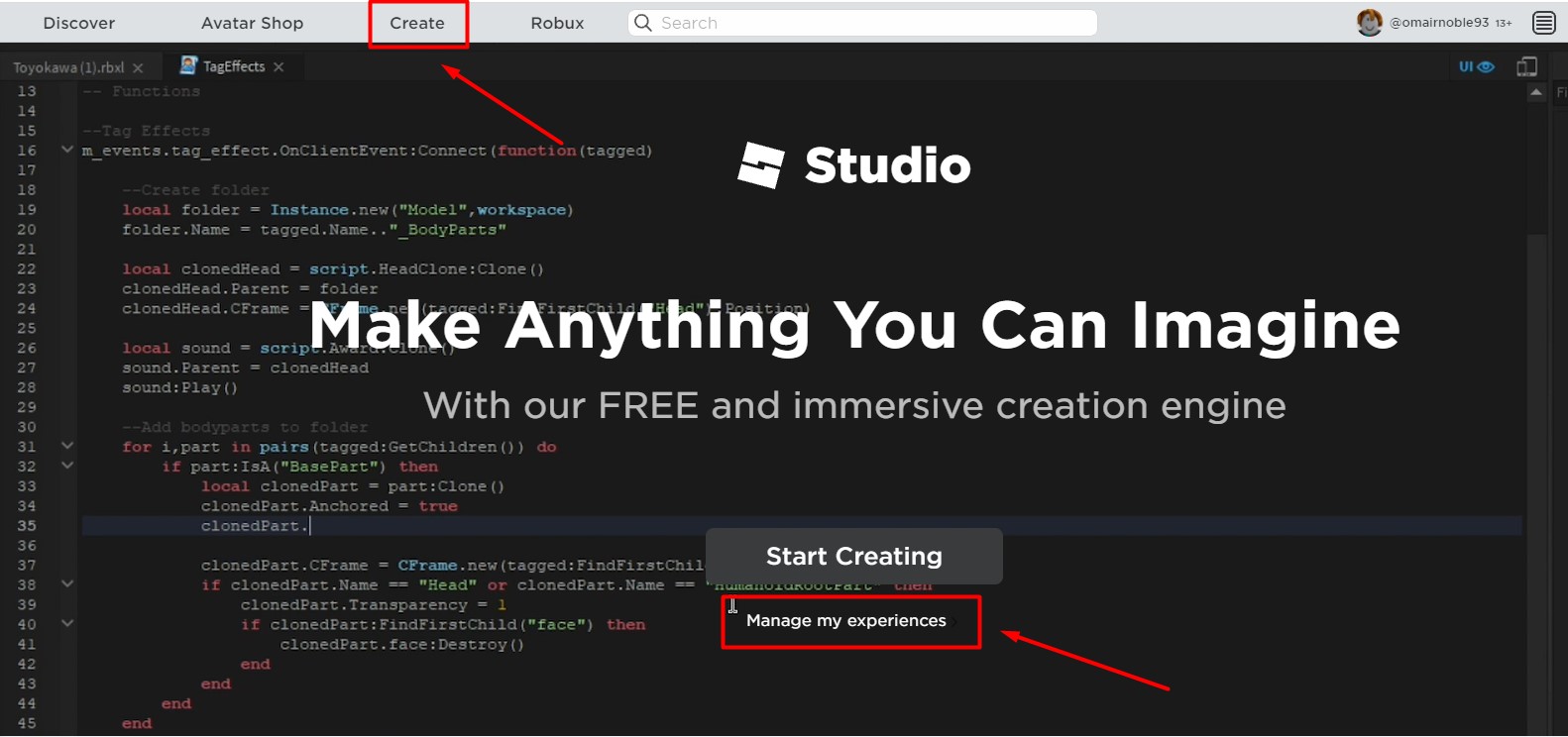Open the hamburger menu icon beside the username
Screen dimensions: 1568x737
1543,23
